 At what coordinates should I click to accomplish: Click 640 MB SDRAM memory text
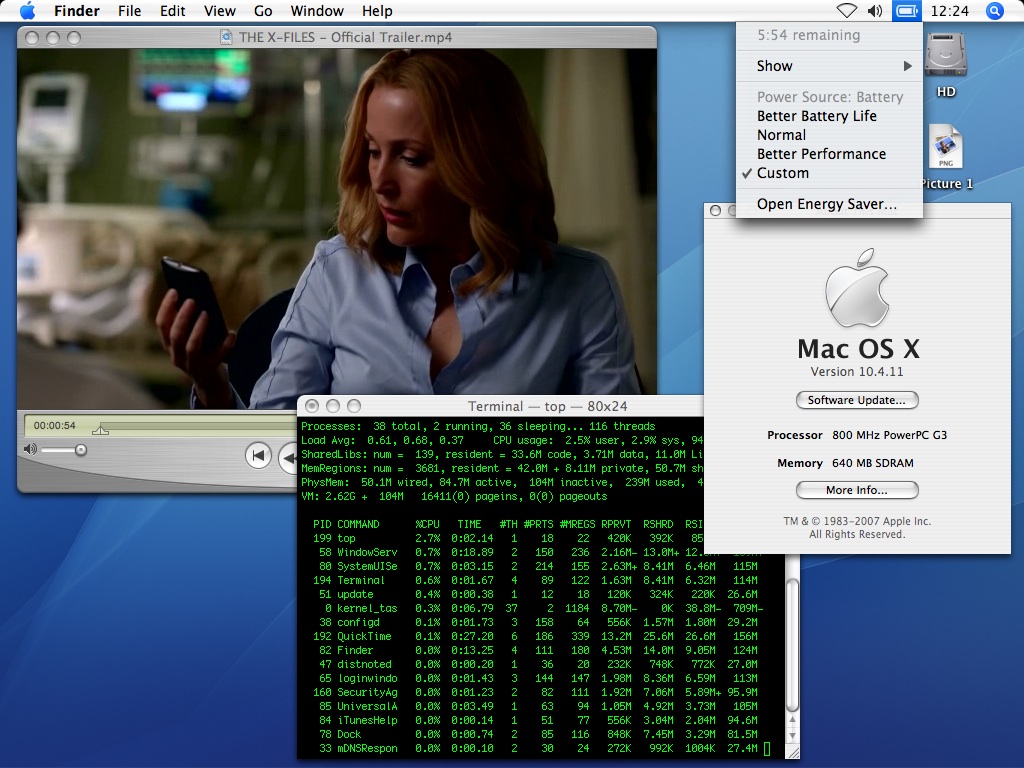pyautogui.click(x=872, y=463)
